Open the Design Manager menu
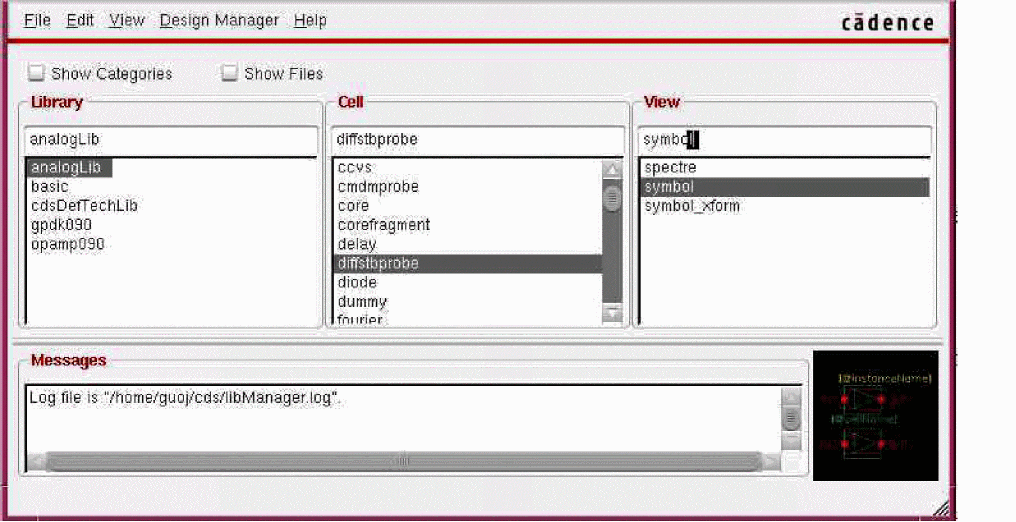The width and height of the screenshot is (1016, 522). pos(219,21)
